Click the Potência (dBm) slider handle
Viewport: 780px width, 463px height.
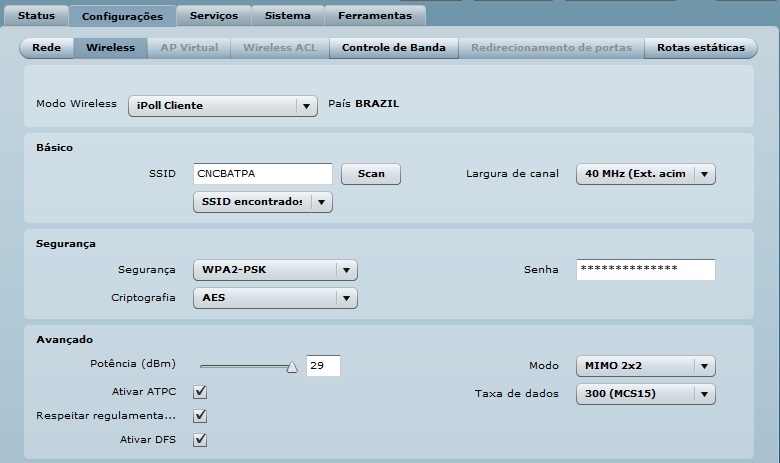tap(292, 367)
